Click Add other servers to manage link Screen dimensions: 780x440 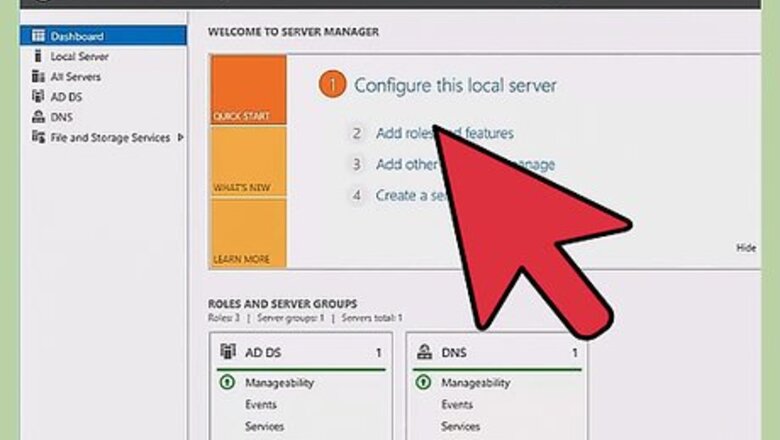(465, 164)
